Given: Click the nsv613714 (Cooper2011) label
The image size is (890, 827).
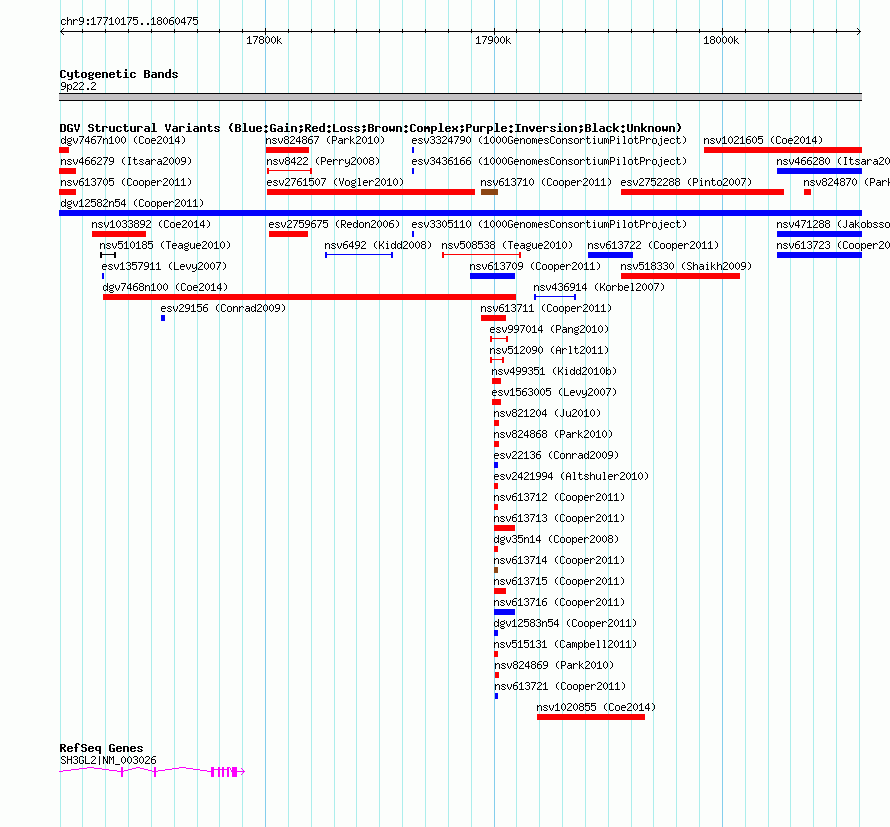Looking at the screenshot, I should tap(559, 560).
